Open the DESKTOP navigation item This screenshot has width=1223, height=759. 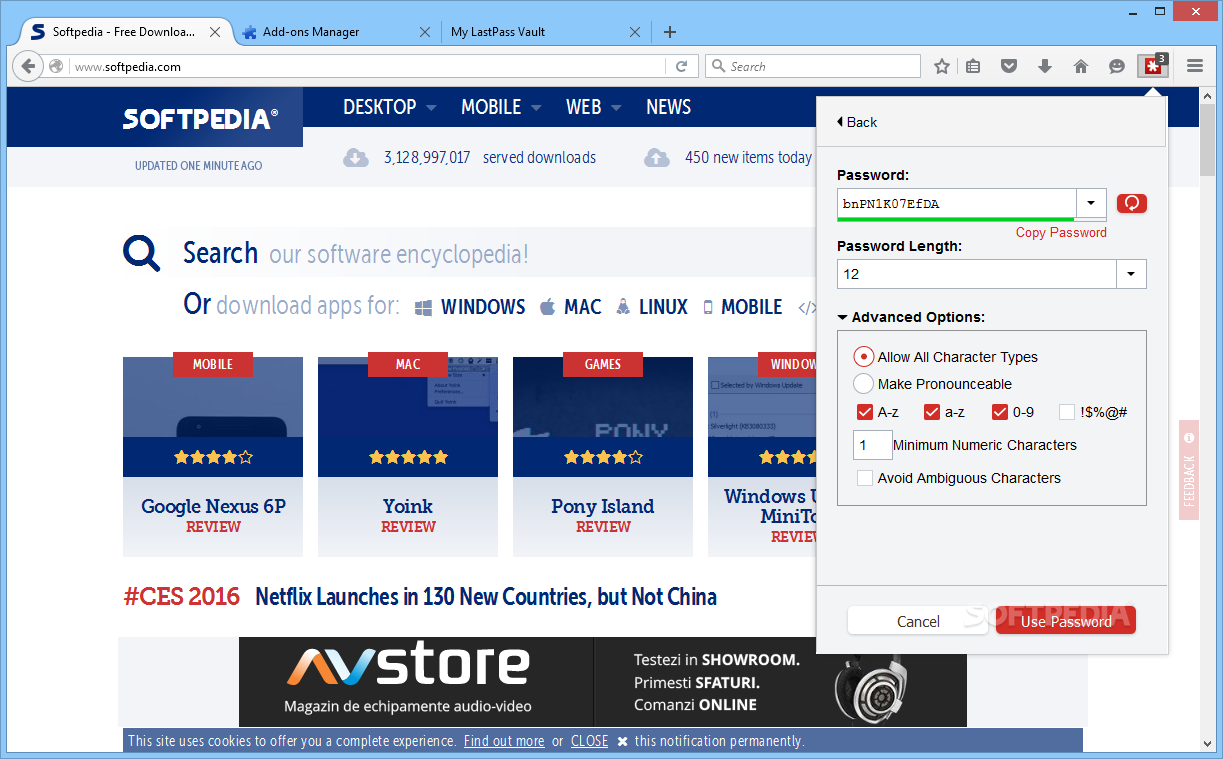point(380,107)
